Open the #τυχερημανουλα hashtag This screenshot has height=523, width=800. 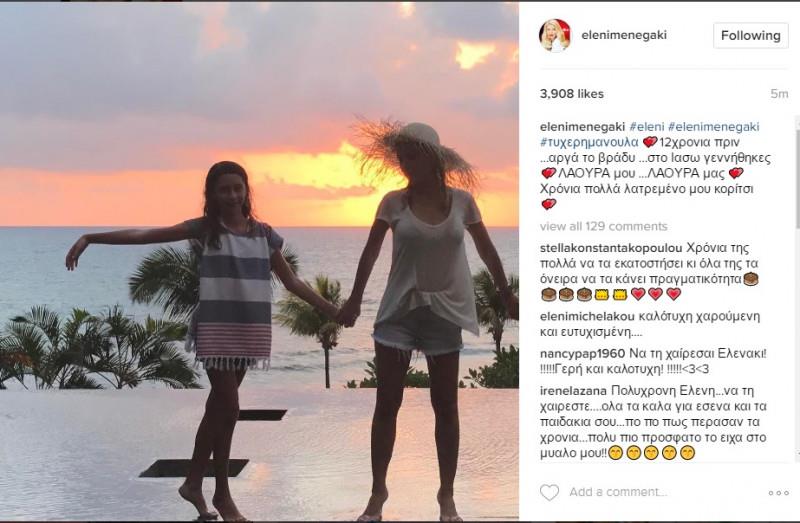(589, 142)
